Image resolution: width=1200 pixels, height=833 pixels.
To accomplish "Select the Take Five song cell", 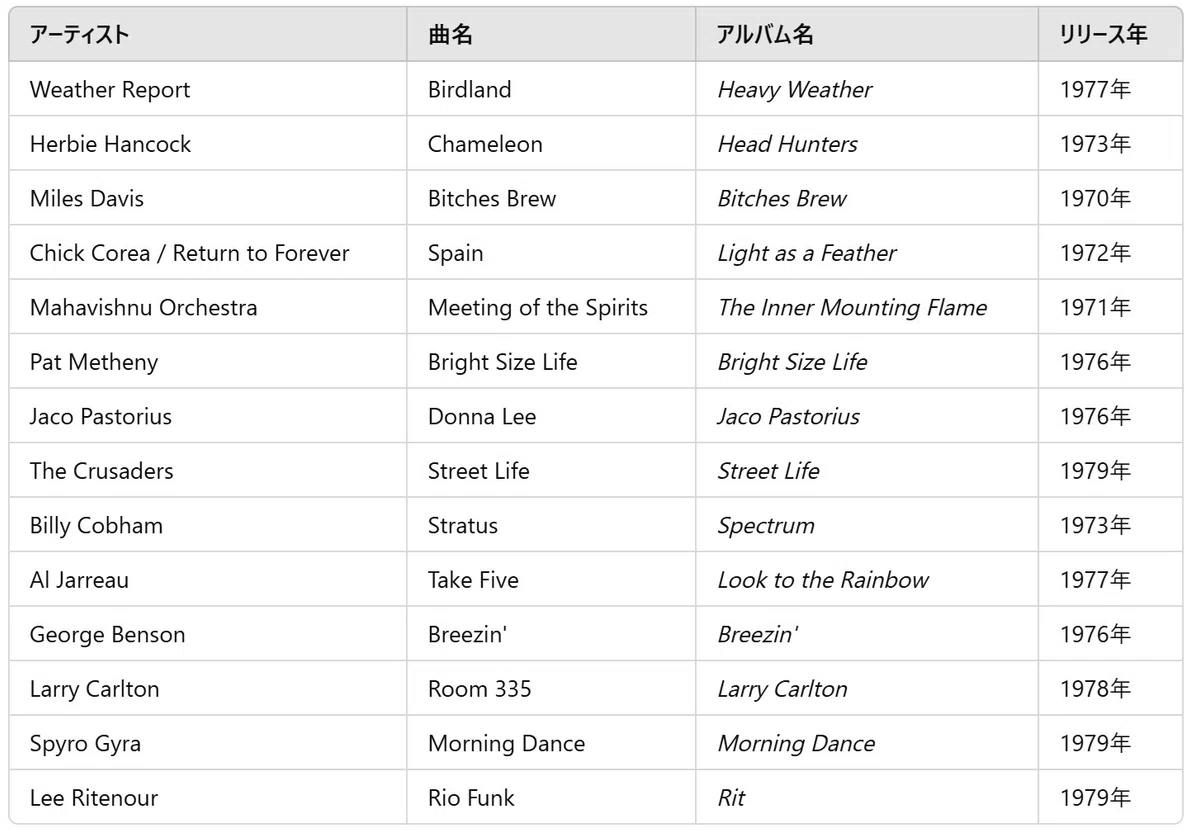I will (551, 580).
